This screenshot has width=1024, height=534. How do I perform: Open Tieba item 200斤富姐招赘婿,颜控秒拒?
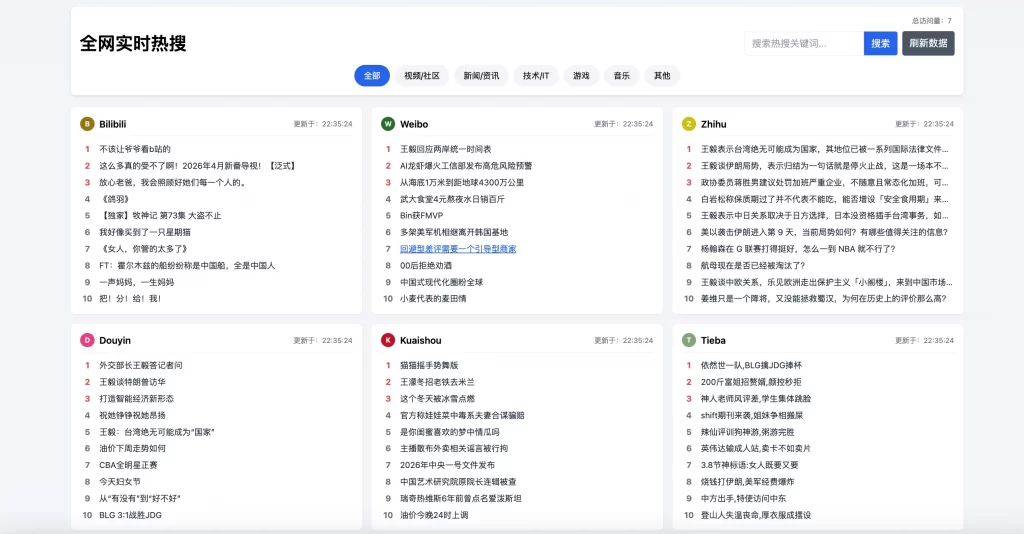point(751,382)
